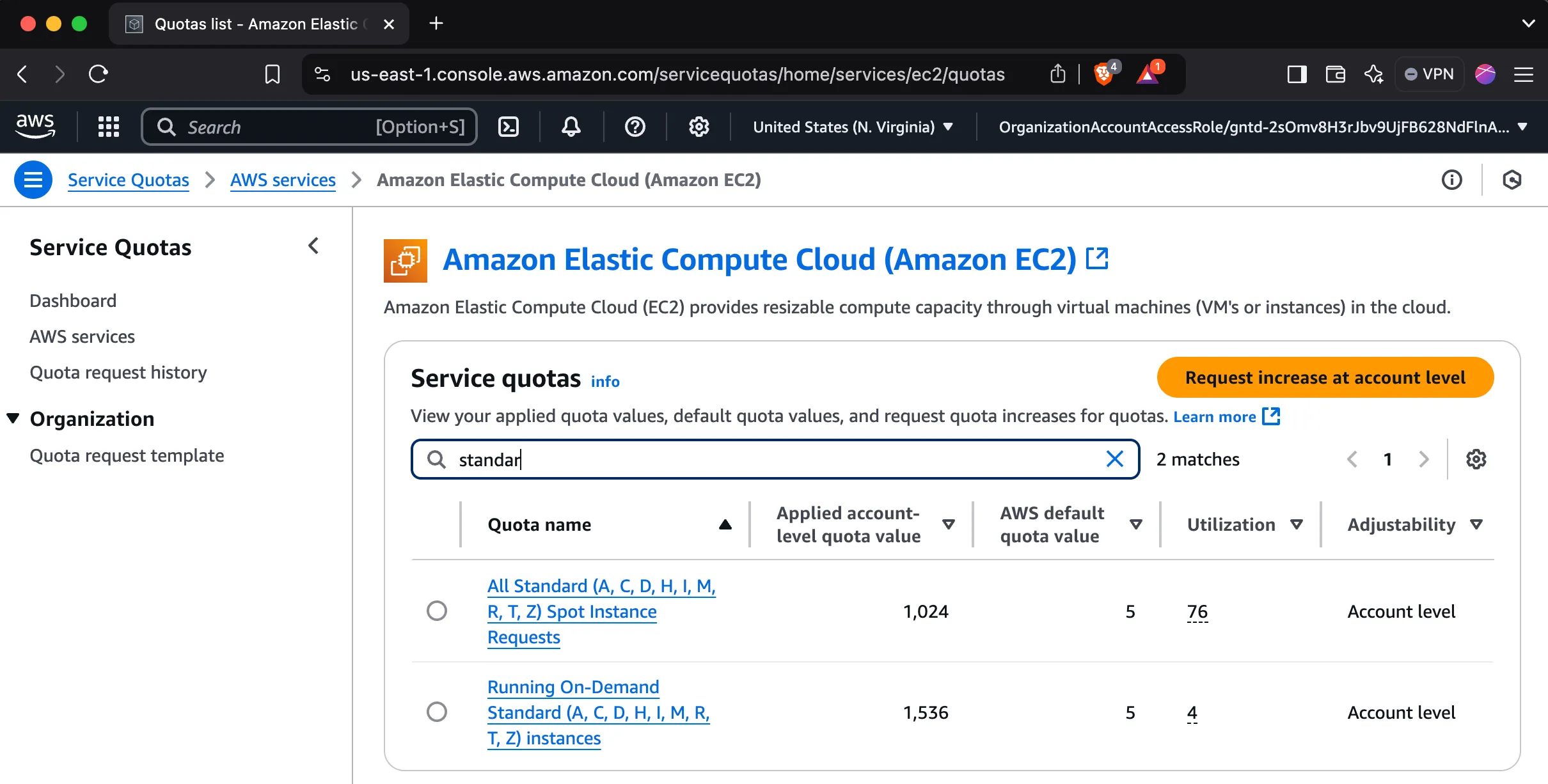Open the AWS services breadcrumb link
Screen dimensions: 1548x784
click(283, 180)
